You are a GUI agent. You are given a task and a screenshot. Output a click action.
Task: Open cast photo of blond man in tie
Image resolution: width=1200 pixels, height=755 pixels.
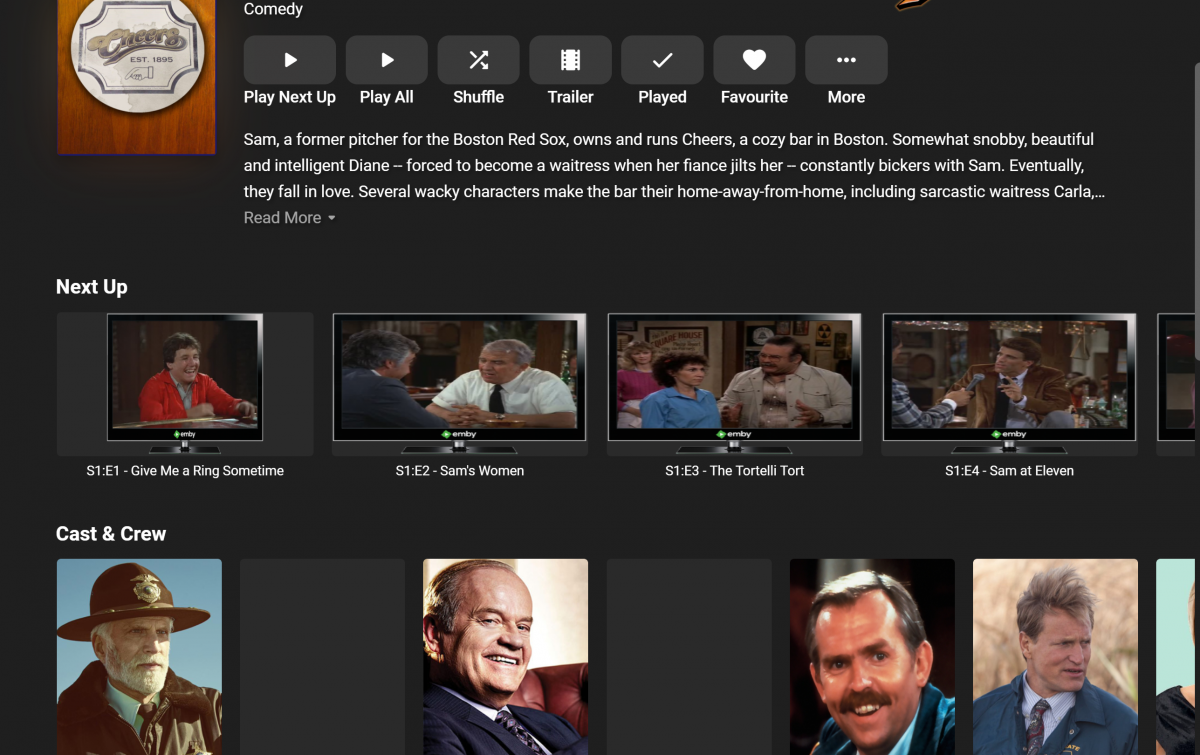click(1055, 657)
